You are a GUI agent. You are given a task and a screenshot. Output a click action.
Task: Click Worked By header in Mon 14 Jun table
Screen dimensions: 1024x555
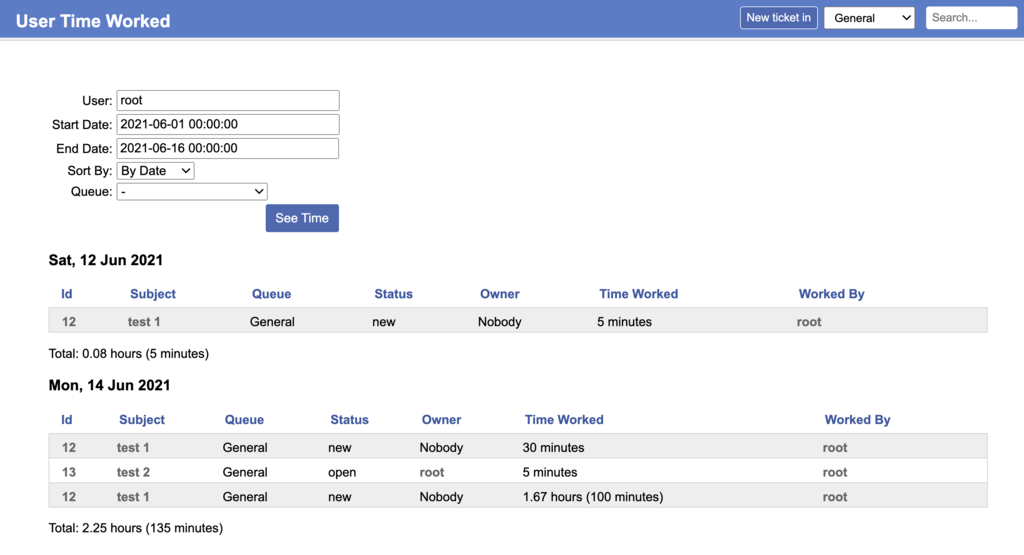tap(857, 420)
